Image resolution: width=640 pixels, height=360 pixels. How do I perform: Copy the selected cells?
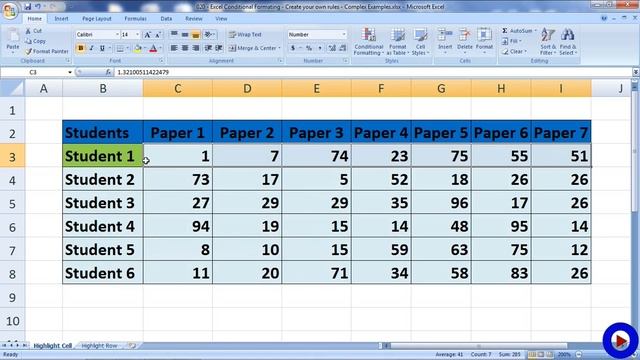[36, 41]
